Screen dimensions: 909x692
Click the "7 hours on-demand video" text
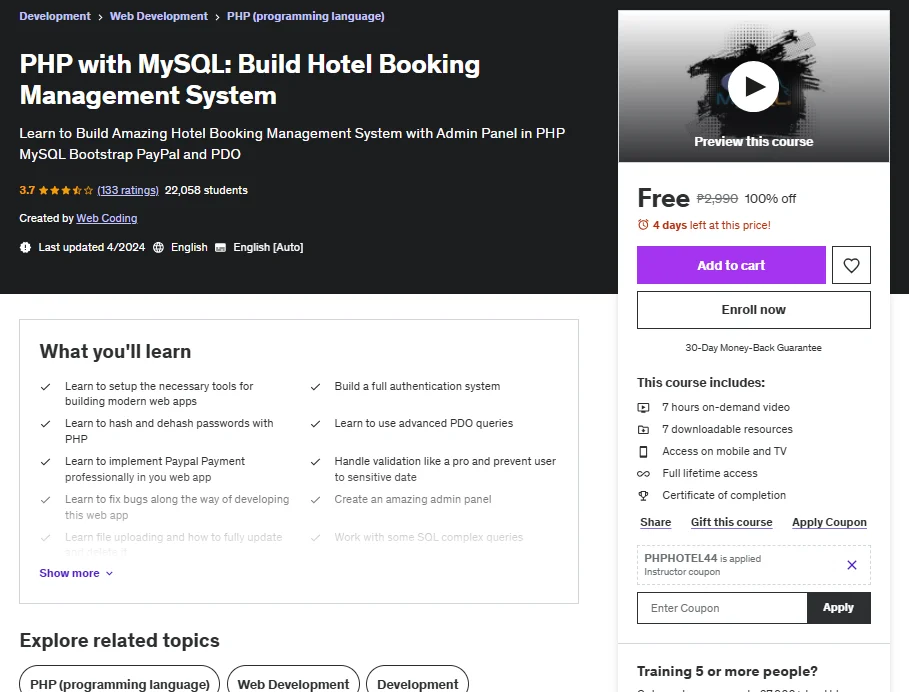[726, 407]
